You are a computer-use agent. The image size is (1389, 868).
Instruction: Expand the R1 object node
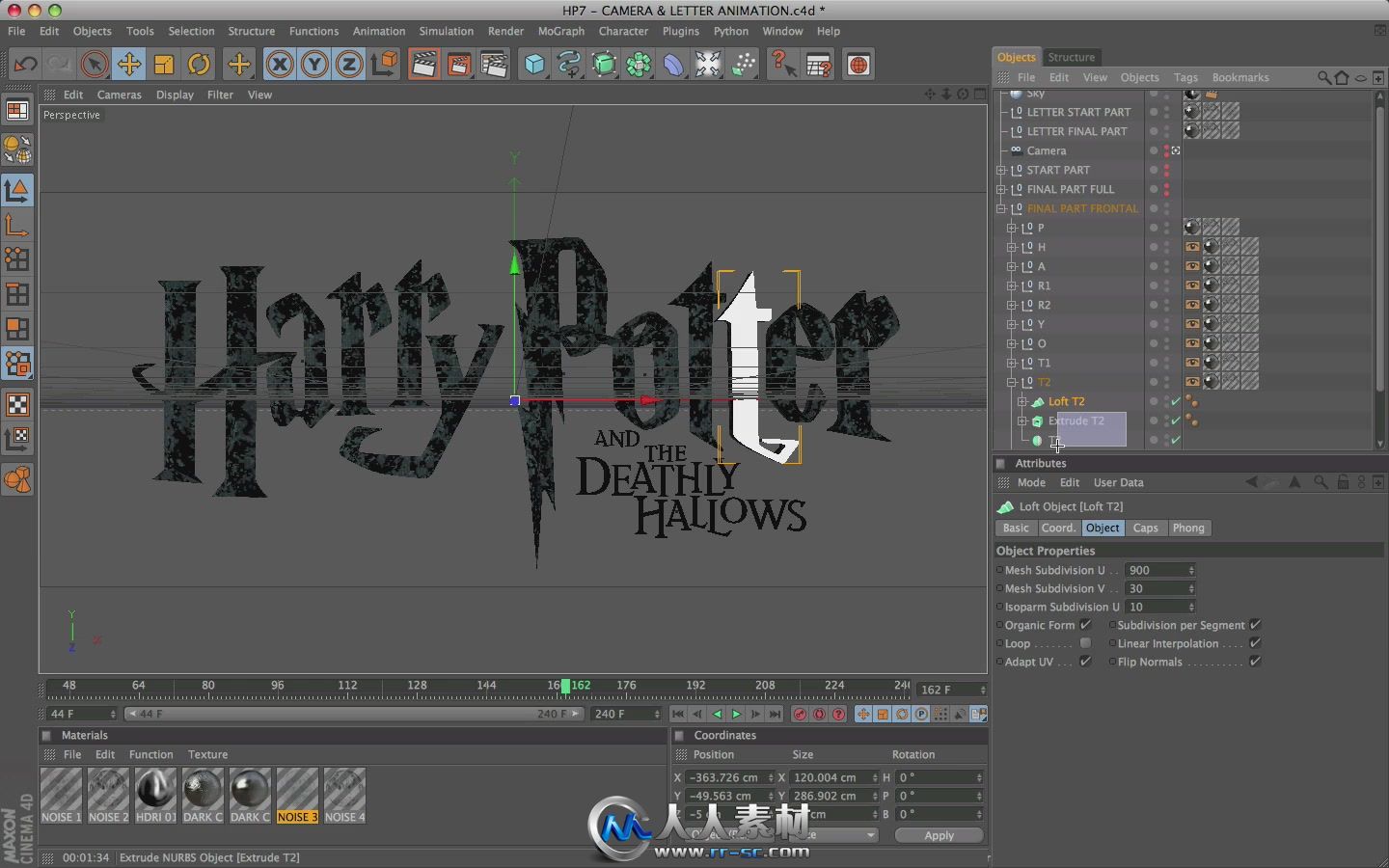(1011, 285)
